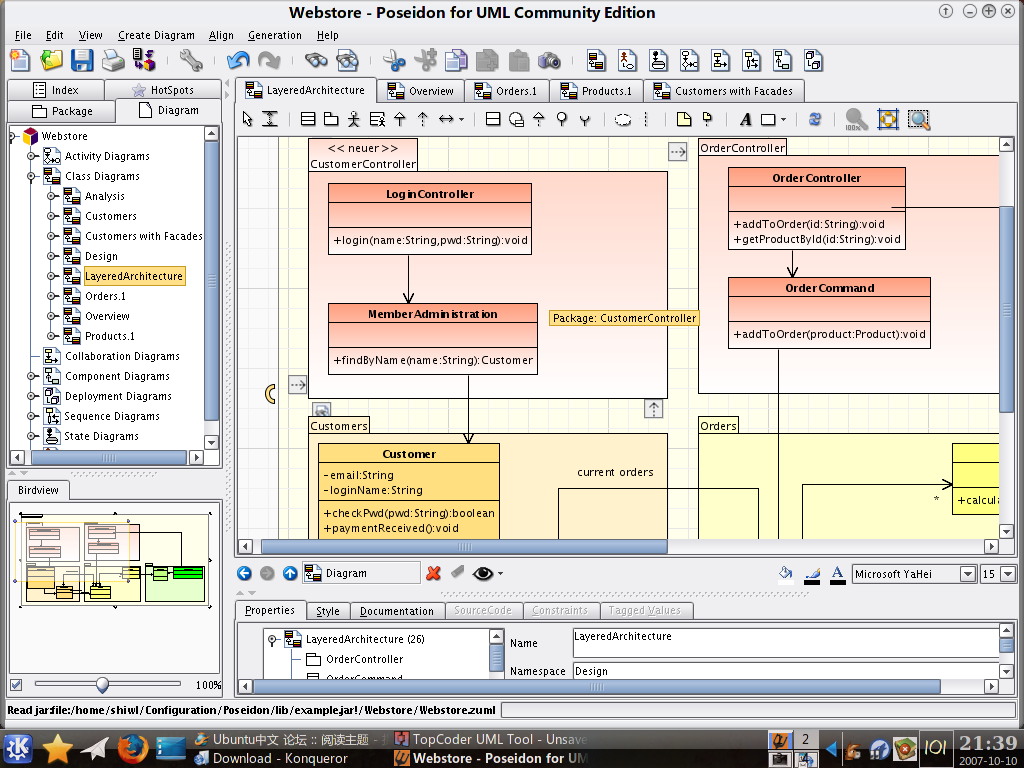Create new use case diagram icon

[627, 61]
